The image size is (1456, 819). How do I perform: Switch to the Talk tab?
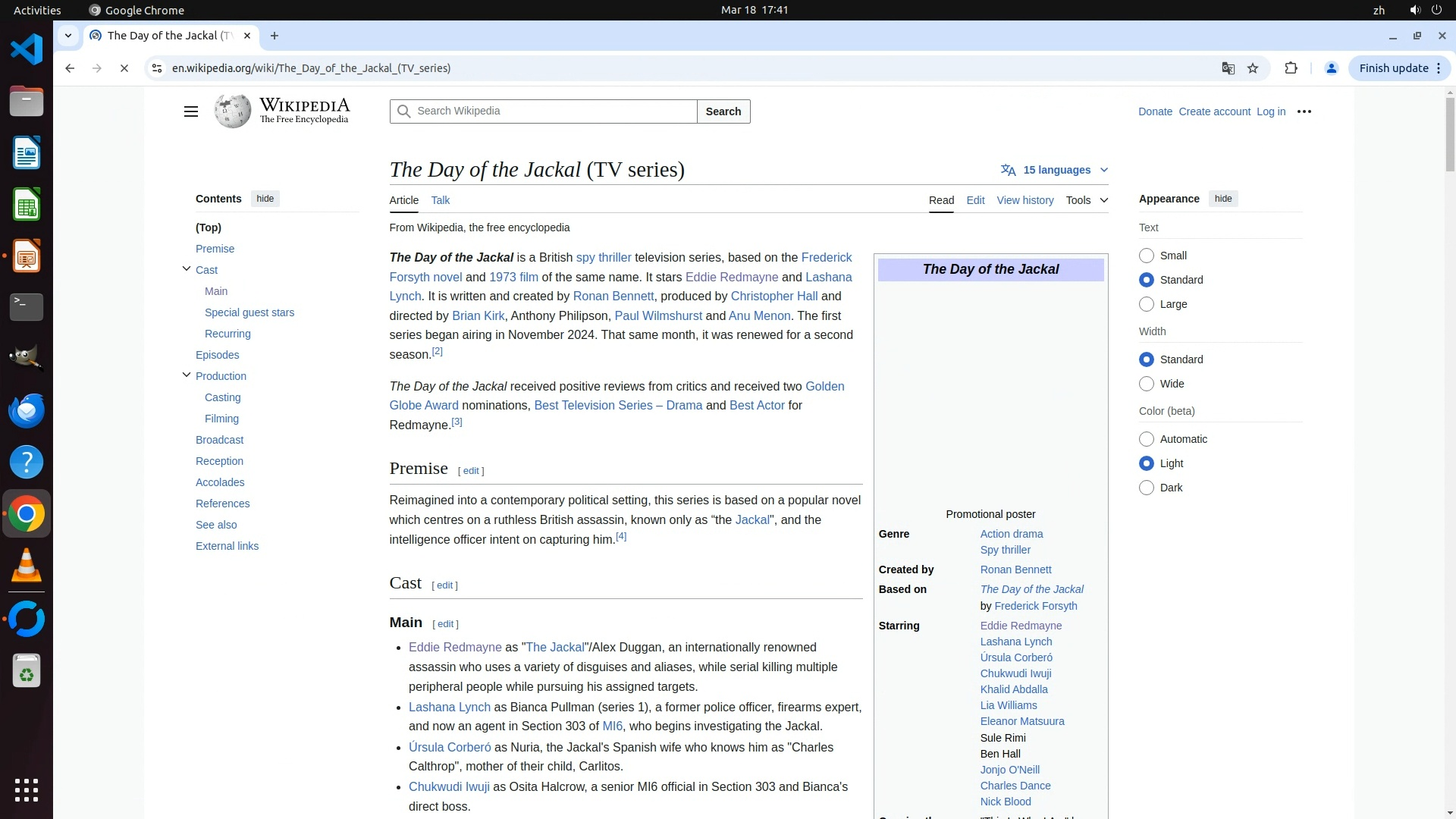click(440, 200)
